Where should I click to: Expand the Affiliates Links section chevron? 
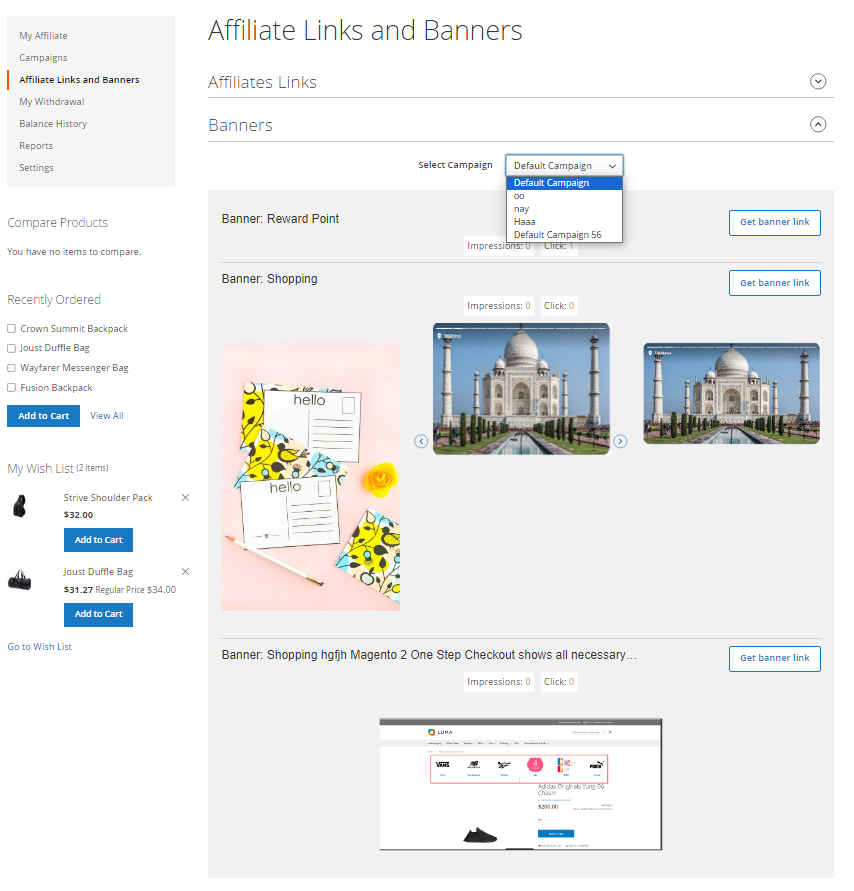[818, 82]
